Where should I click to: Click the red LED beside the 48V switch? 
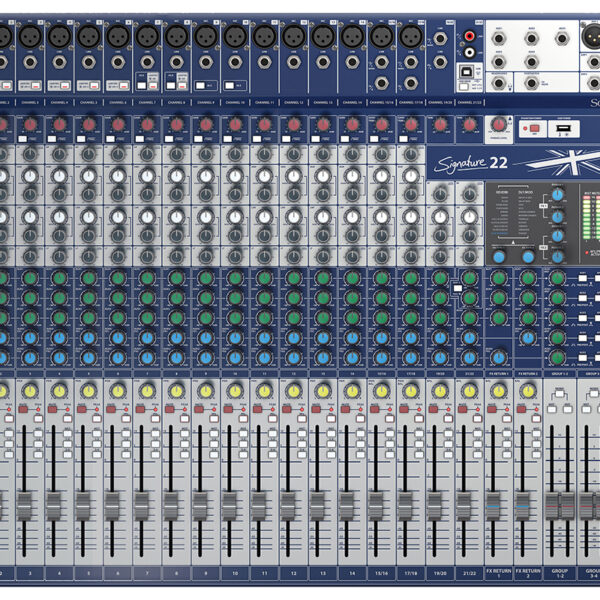[x=525, y=129]
